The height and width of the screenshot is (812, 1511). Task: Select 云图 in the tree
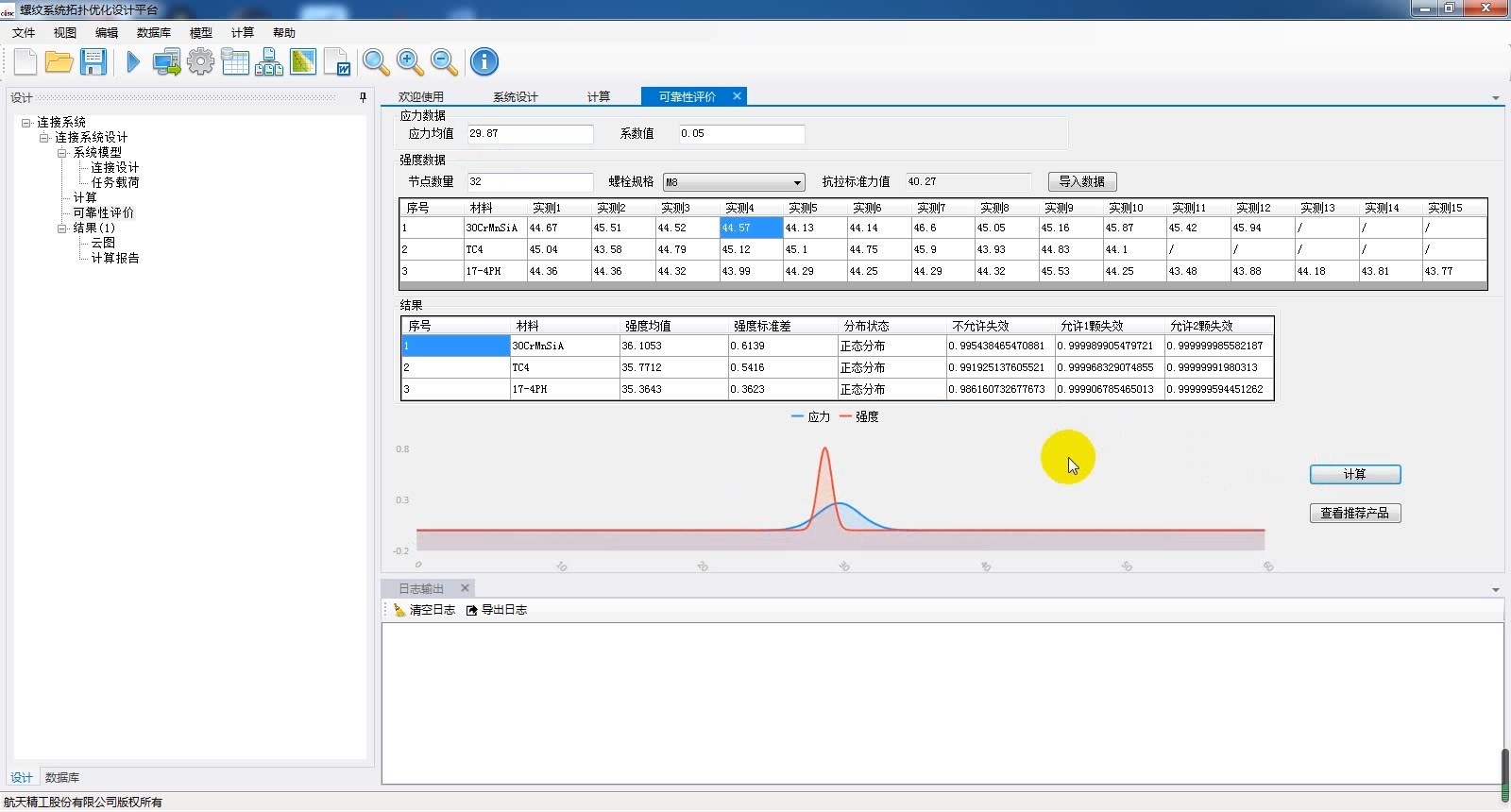pos(103,244)
